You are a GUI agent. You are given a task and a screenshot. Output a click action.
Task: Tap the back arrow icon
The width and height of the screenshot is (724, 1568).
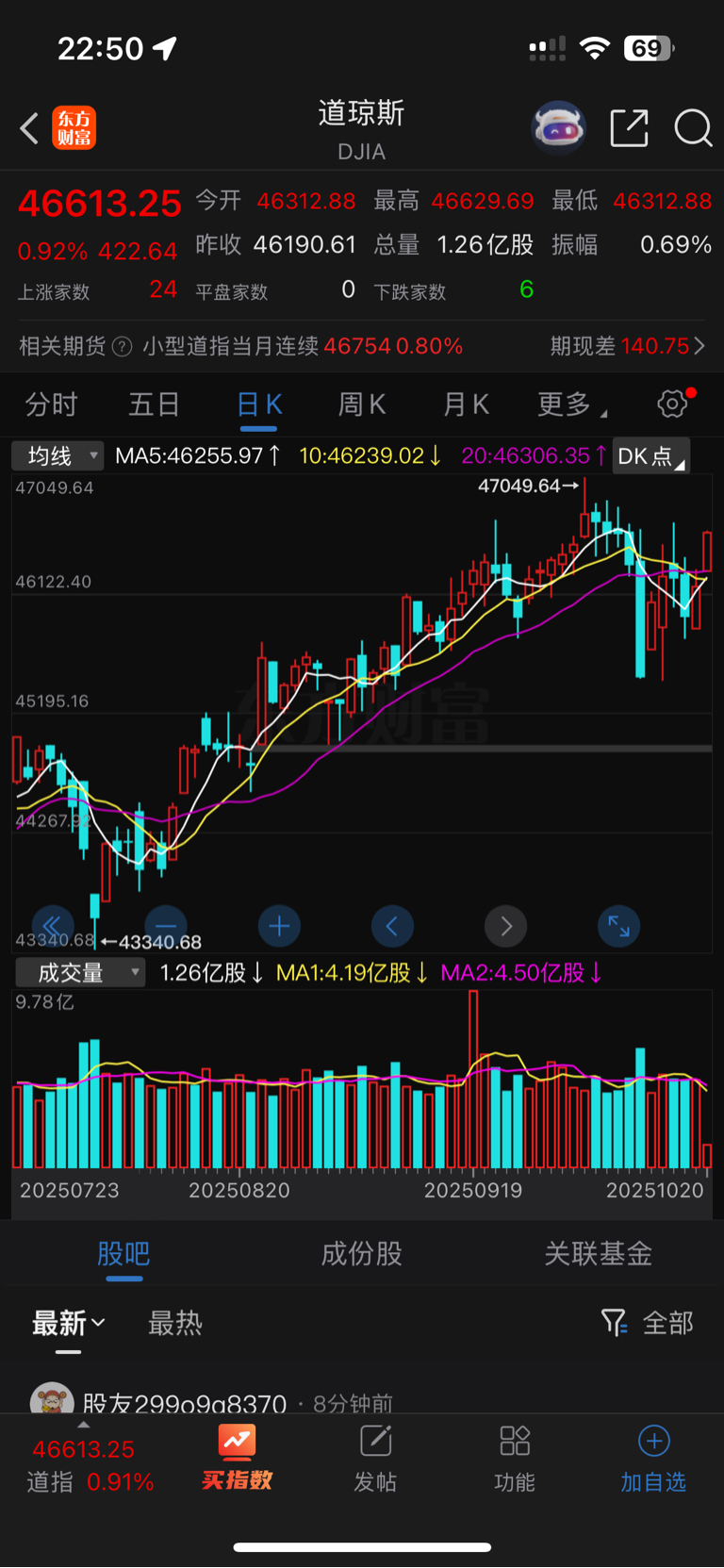click(29, 128)
